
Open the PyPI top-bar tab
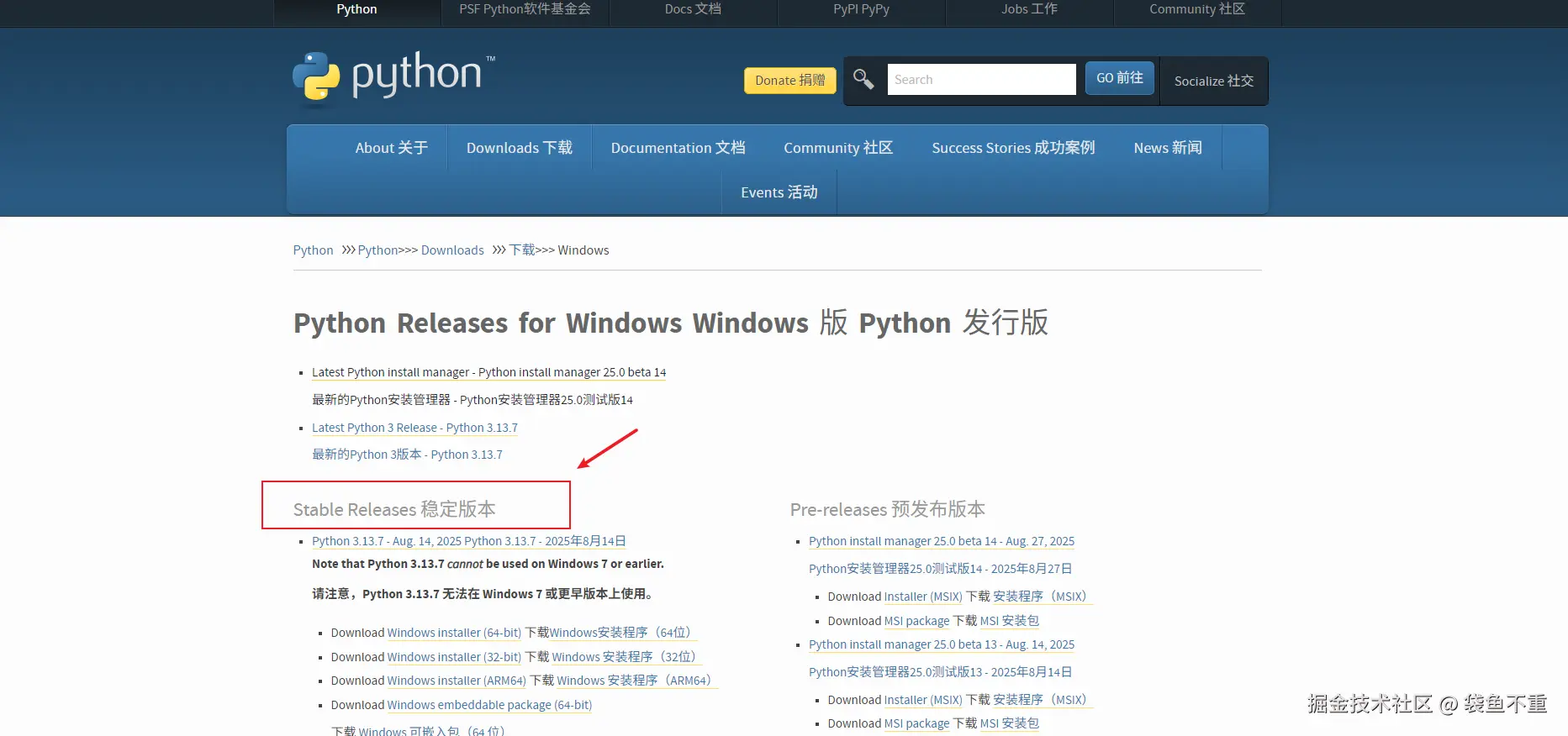(861, 10)
